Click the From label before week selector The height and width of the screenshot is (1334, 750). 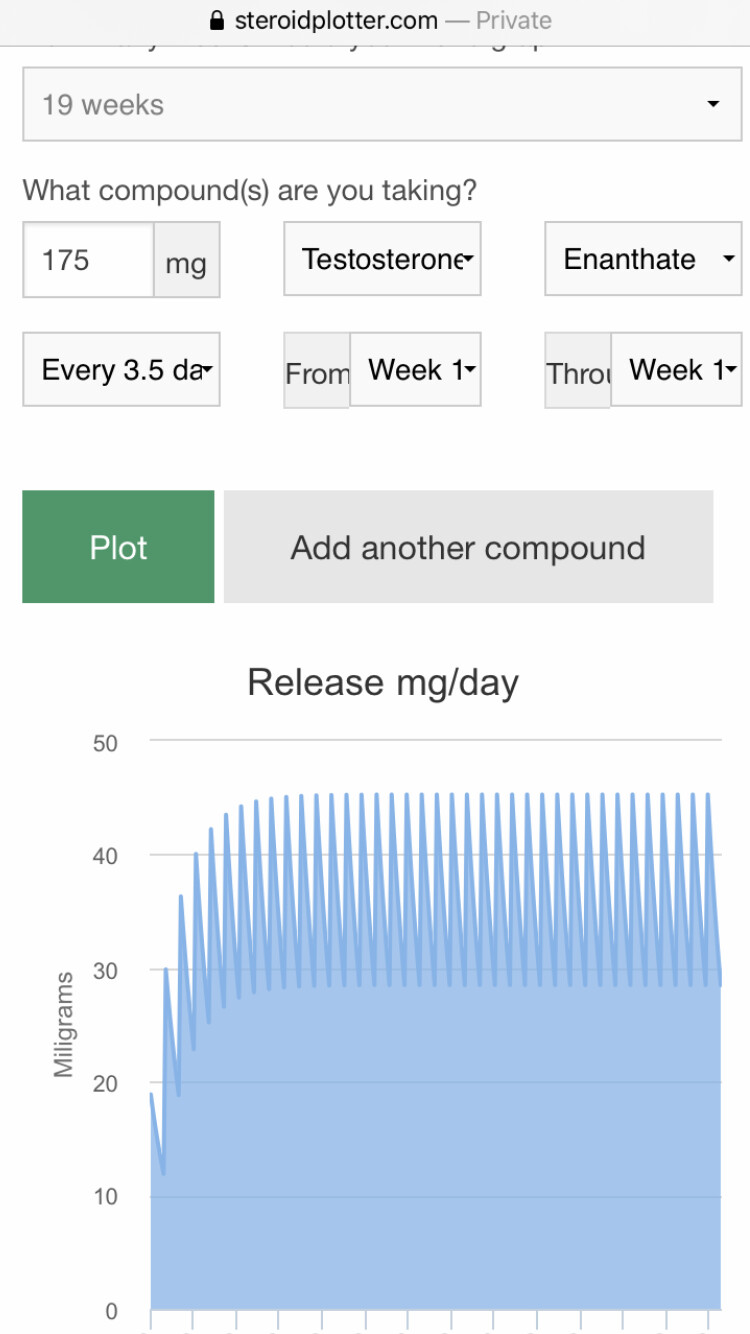pyautogui.click(x=317, y=373)
